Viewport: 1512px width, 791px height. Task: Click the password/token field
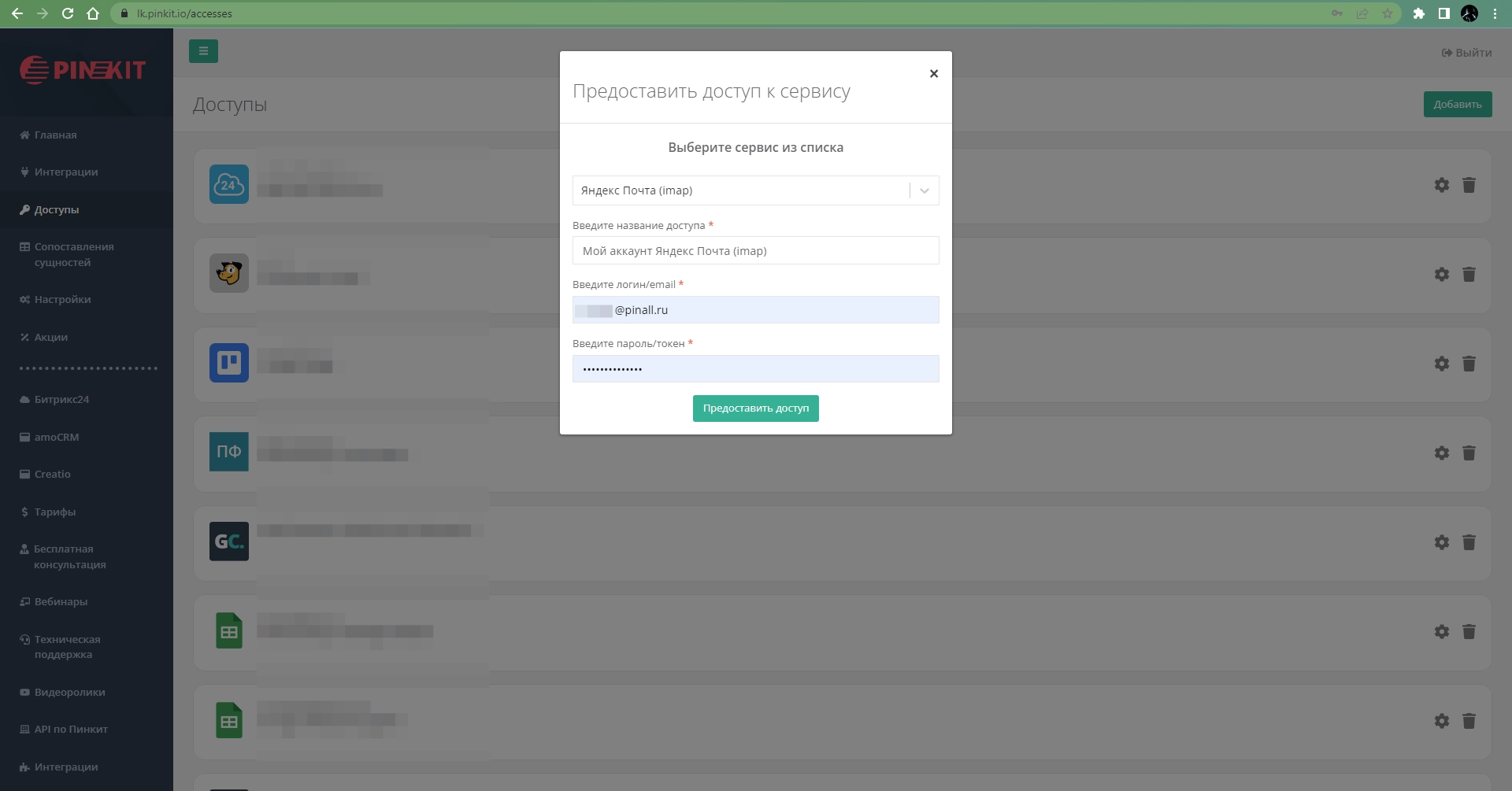click(x=754, y=369)
